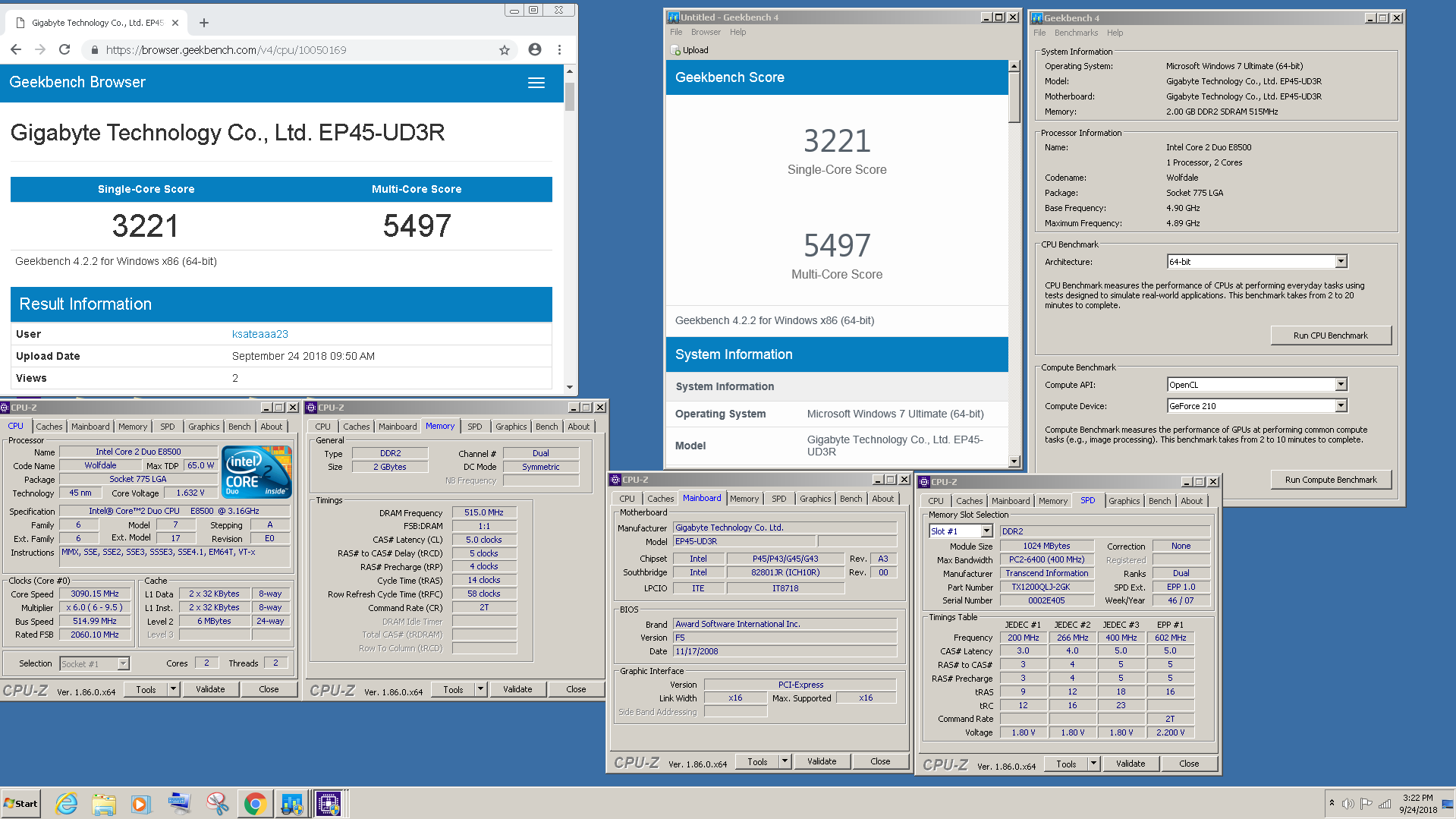Open the Socket #1 selection dropdown
Viewport: 1456px width, 819px height.
(x=123, y=664)
